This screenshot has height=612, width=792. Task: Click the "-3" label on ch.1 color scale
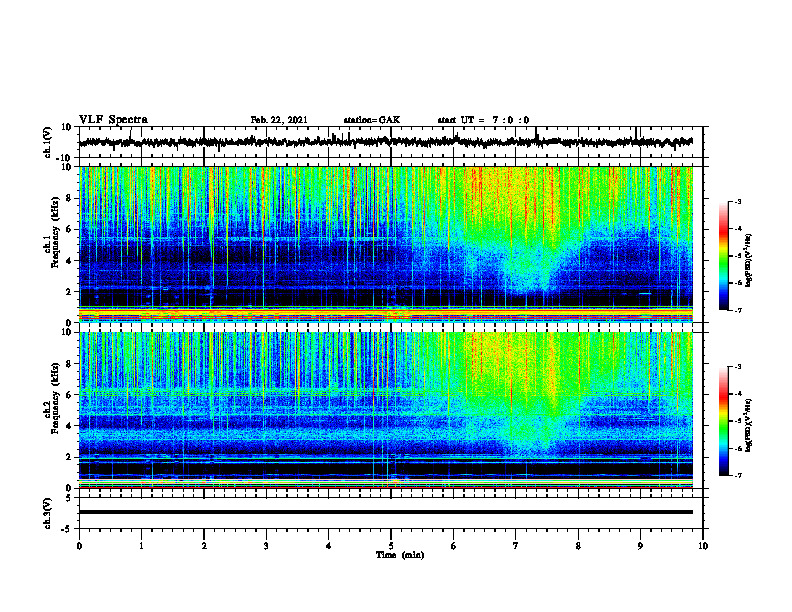(738, 201)
